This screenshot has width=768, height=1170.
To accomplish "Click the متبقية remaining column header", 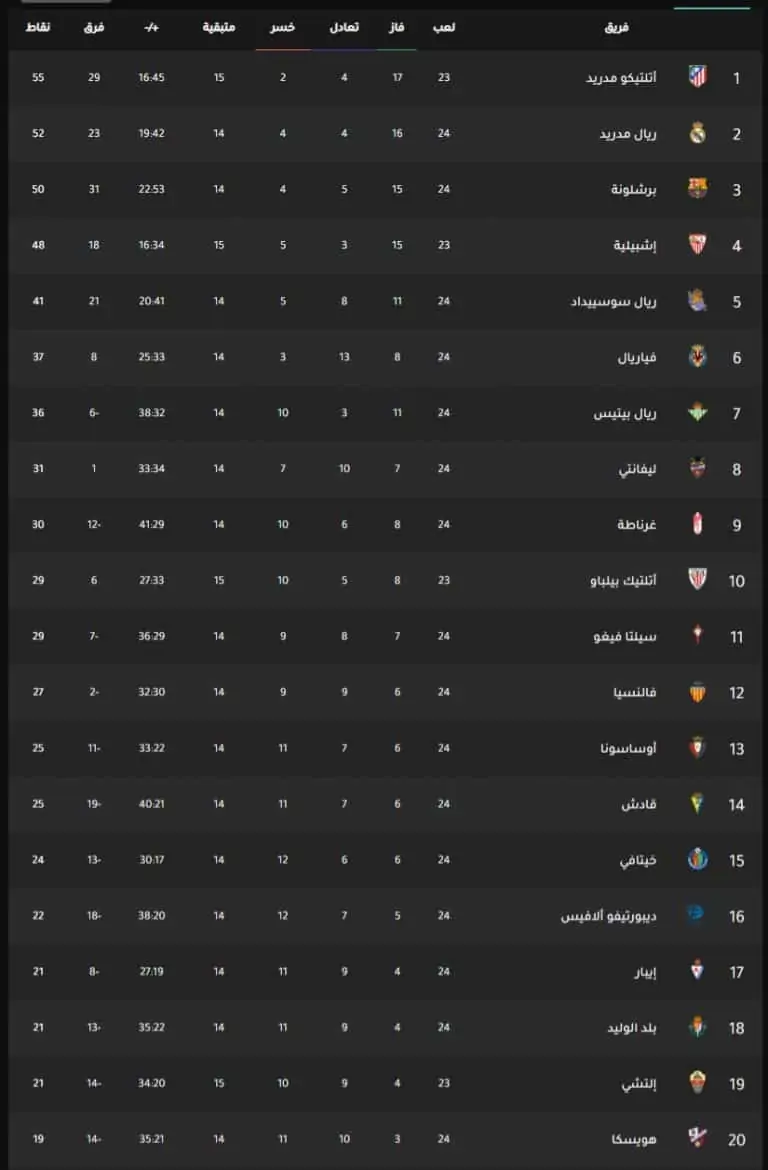I will (219, 28).
